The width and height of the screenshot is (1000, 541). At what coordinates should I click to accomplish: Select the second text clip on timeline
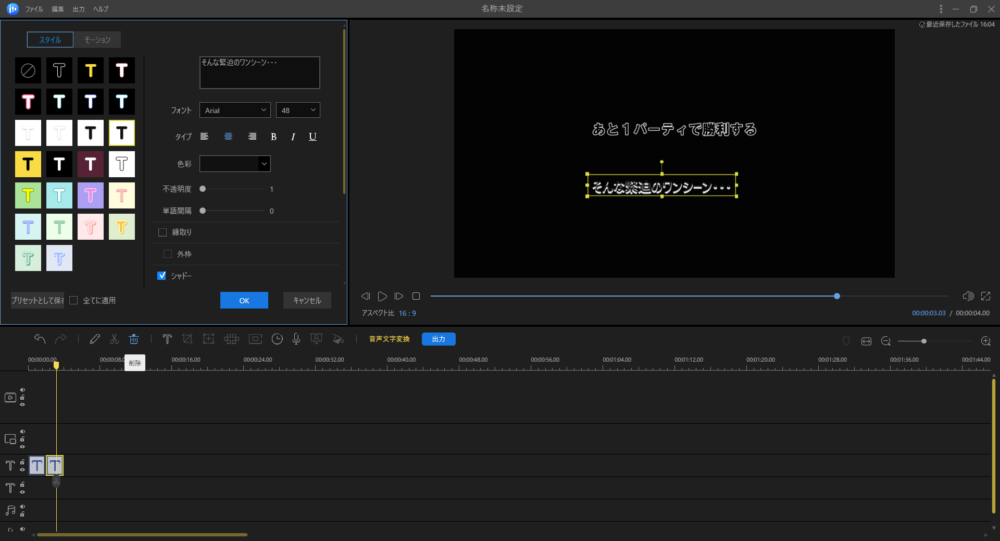coord(55,466)
